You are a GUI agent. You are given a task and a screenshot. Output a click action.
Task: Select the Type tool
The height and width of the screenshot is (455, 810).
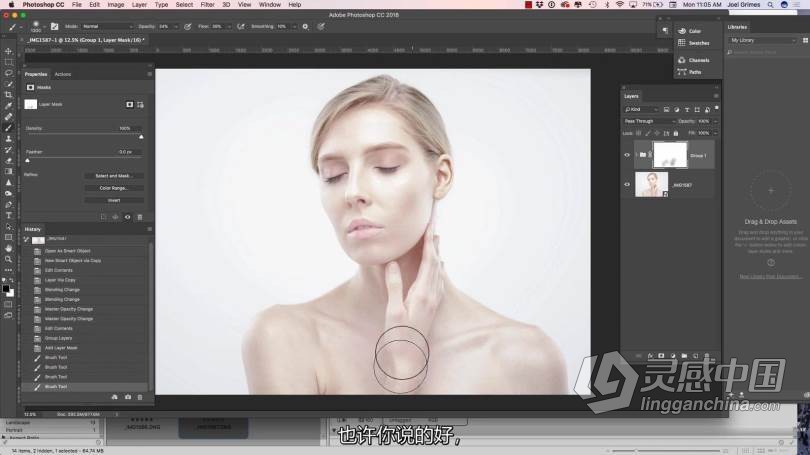[8, 215]
